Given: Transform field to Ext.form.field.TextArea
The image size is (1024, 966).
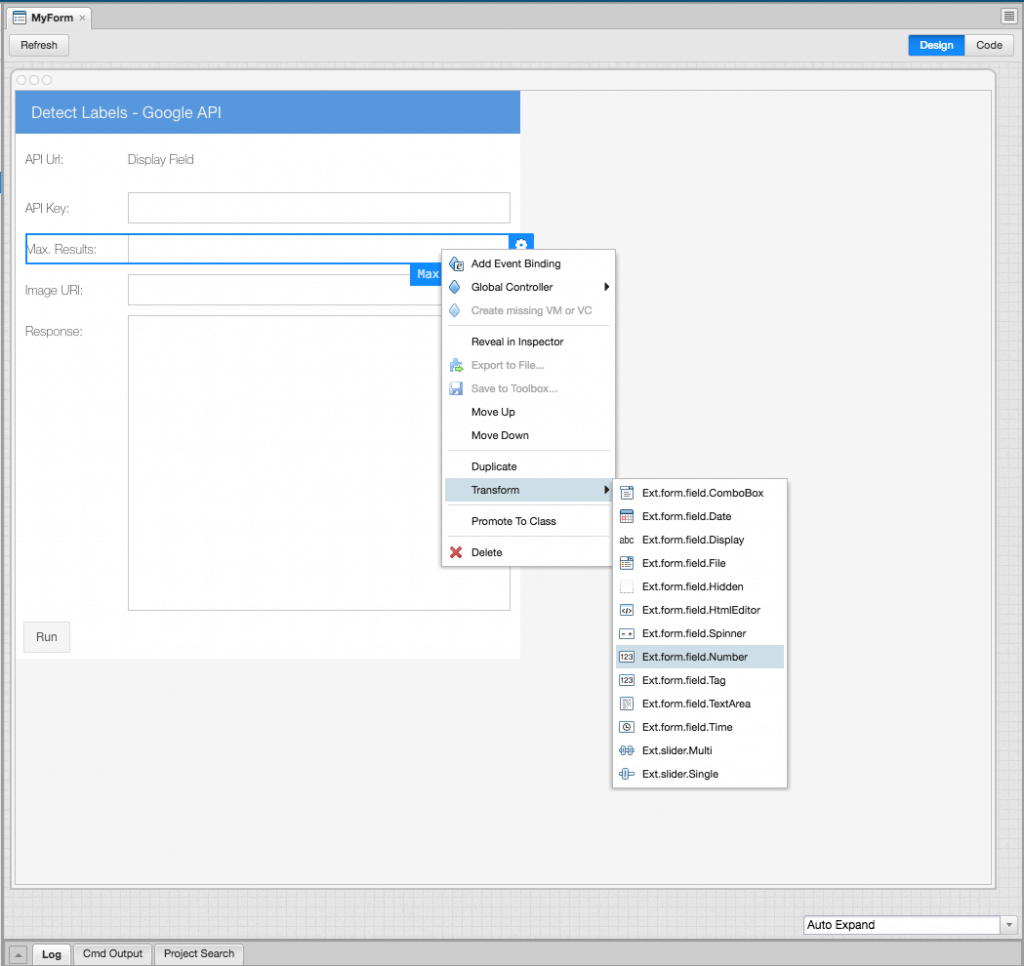Looking at the screenshot, I should [x=699, y=703].
